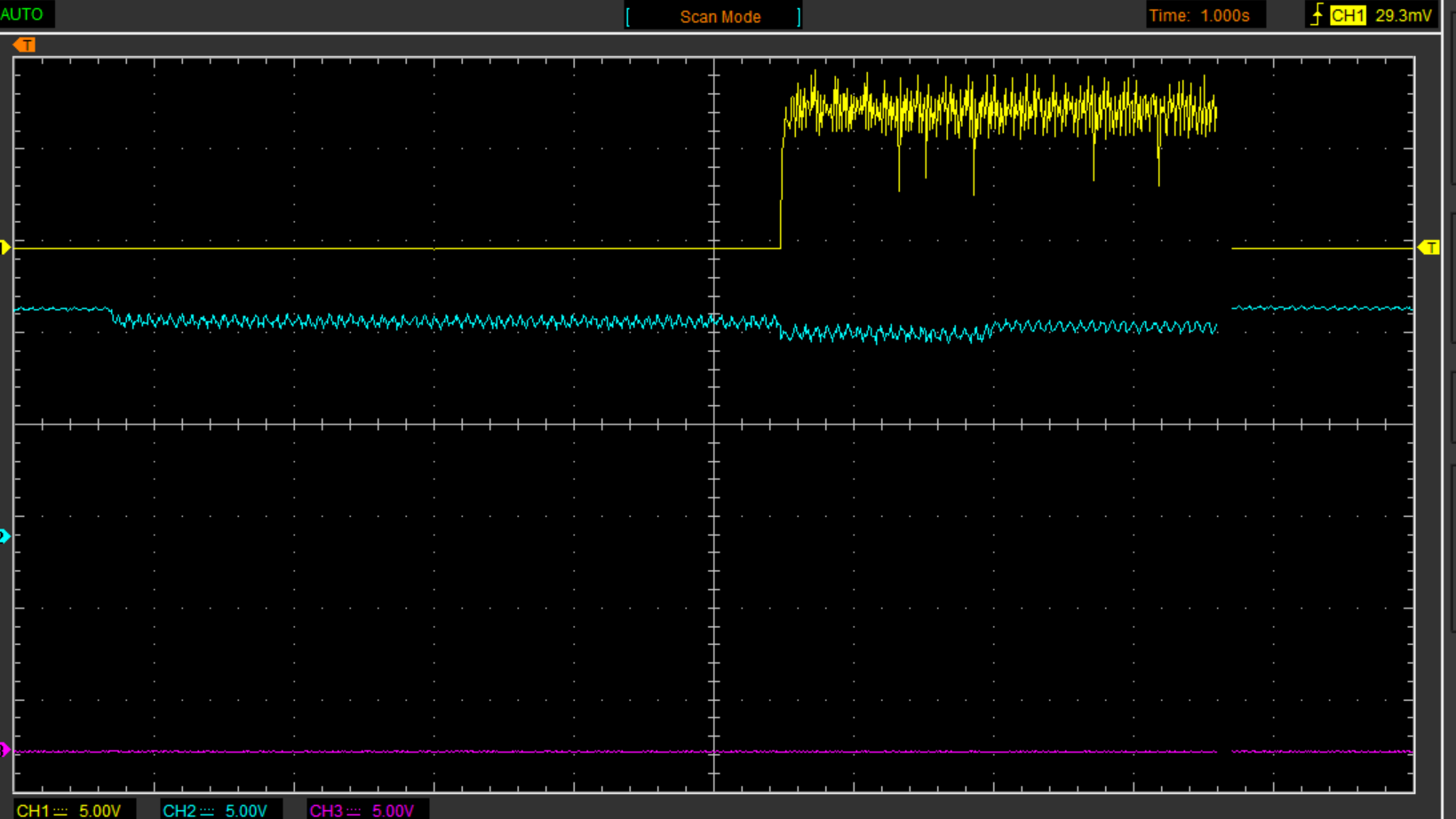Click the orange horizontal trigger position marker

(x=25, y=45)
